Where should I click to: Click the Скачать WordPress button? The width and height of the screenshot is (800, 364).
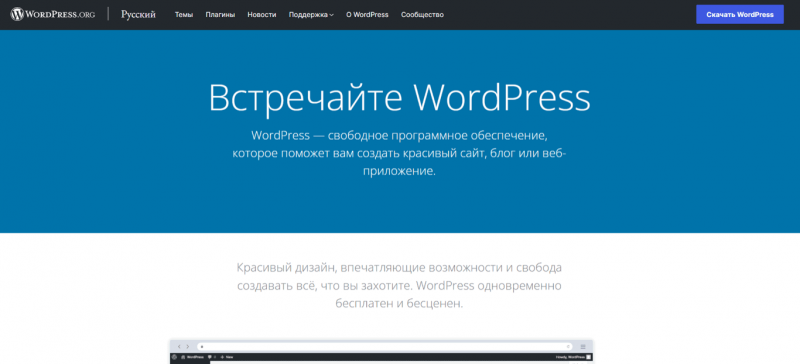pyautogui.click(x=740, y=15)
